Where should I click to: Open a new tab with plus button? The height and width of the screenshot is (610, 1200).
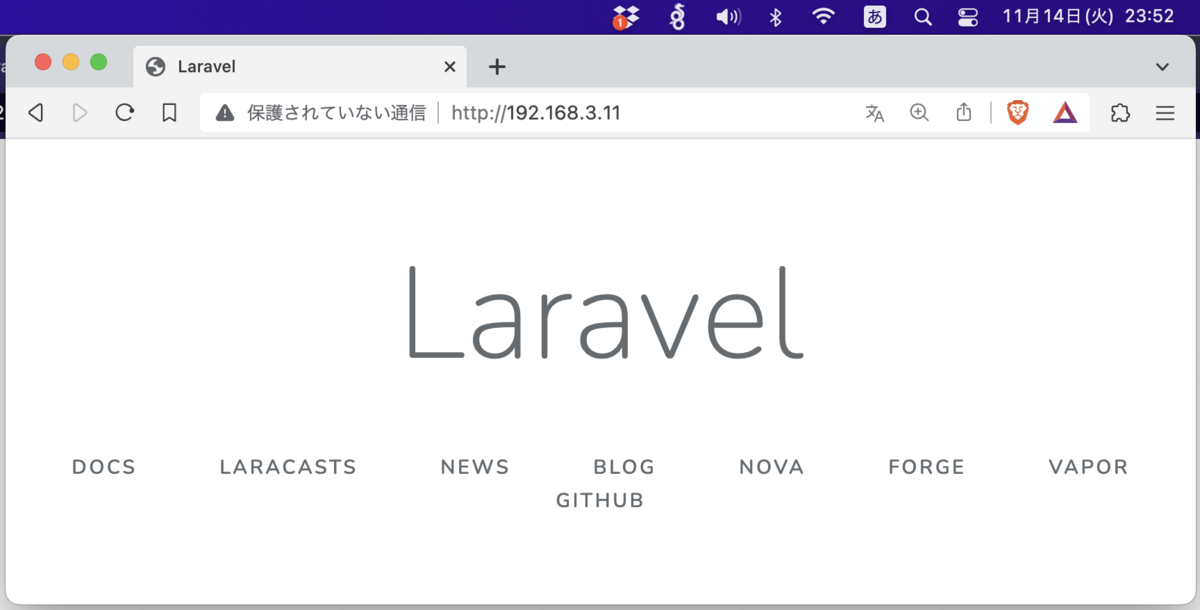(x=497, y=67)
